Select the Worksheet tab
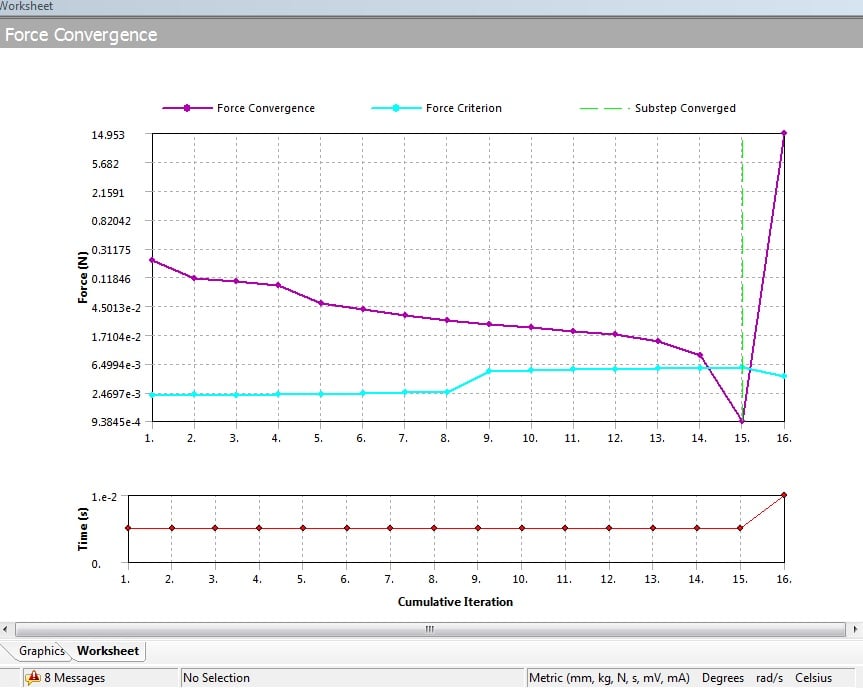Image resolution: width=863 pixels, height=688 pixels. [x=108, y=651]
